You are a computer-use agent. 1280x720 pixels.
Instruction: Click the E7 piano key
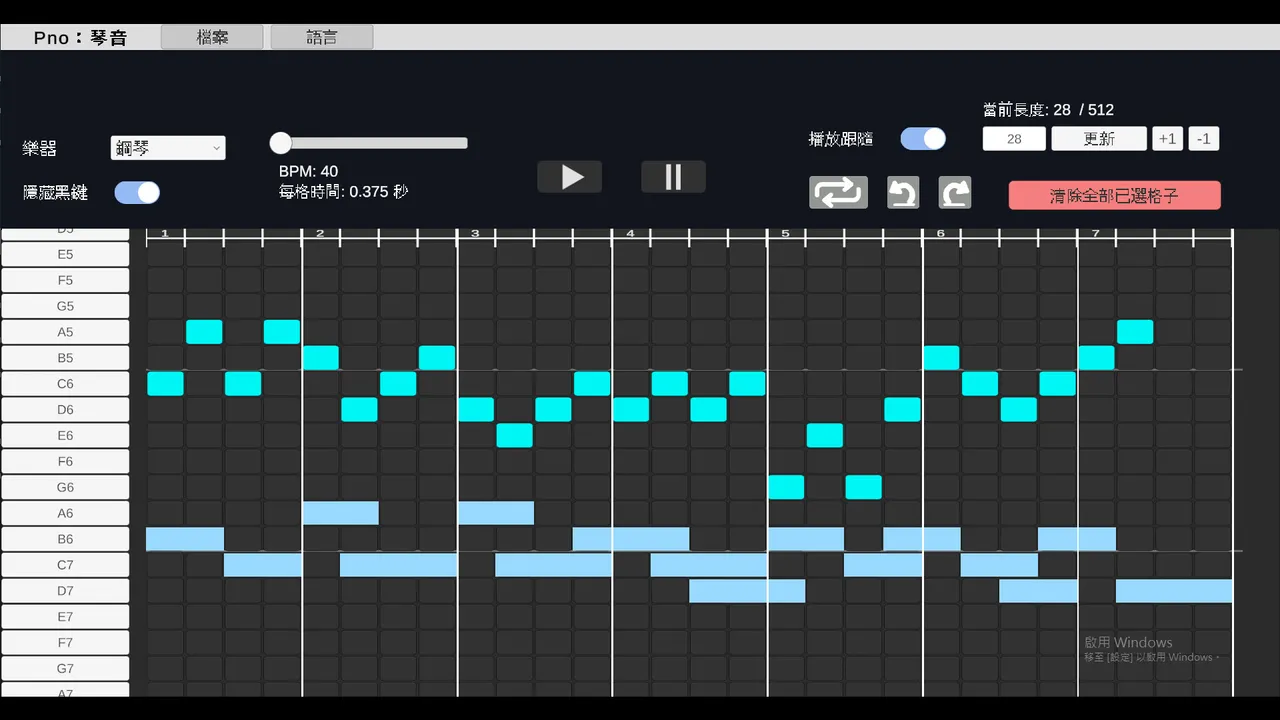tap(65, 617)
